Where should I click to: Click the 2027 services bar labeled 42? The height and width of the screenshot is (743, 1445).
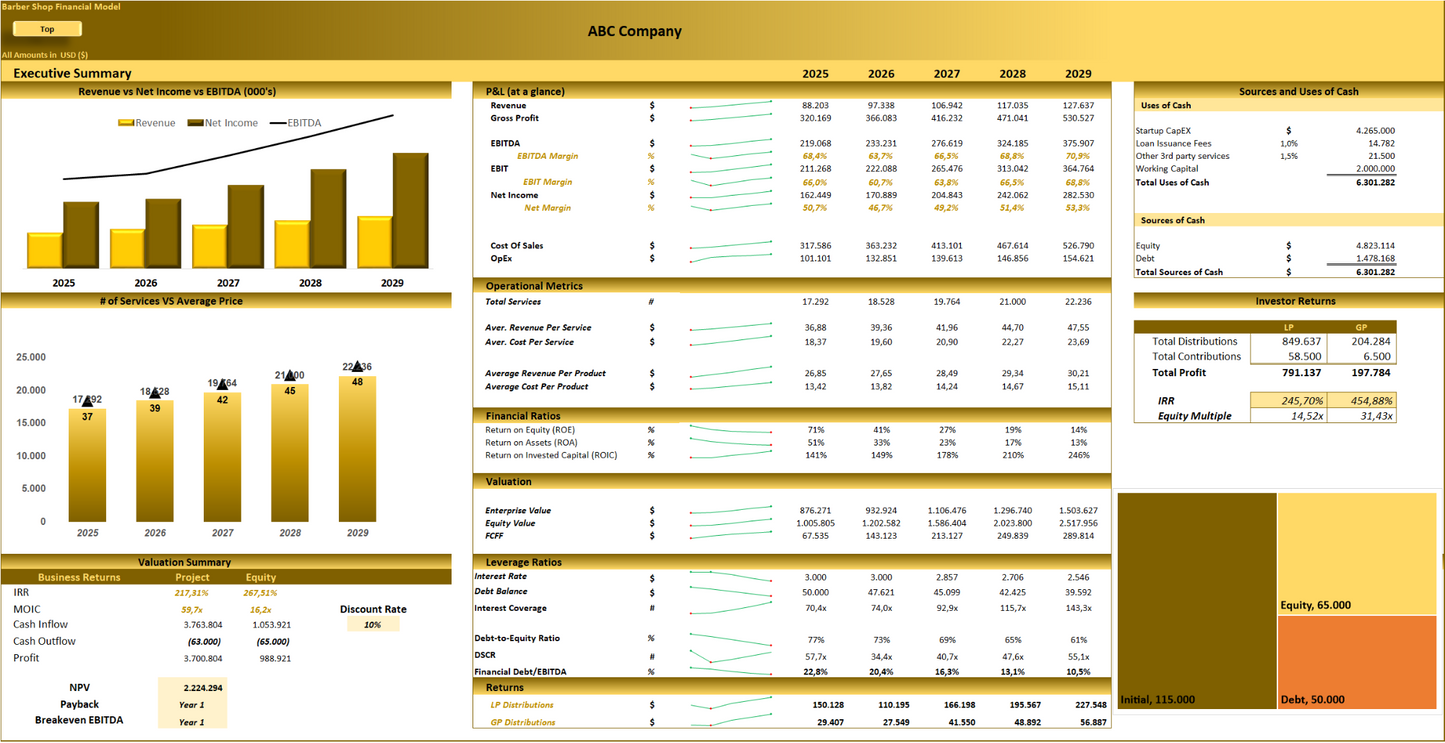tap(222, 457)
